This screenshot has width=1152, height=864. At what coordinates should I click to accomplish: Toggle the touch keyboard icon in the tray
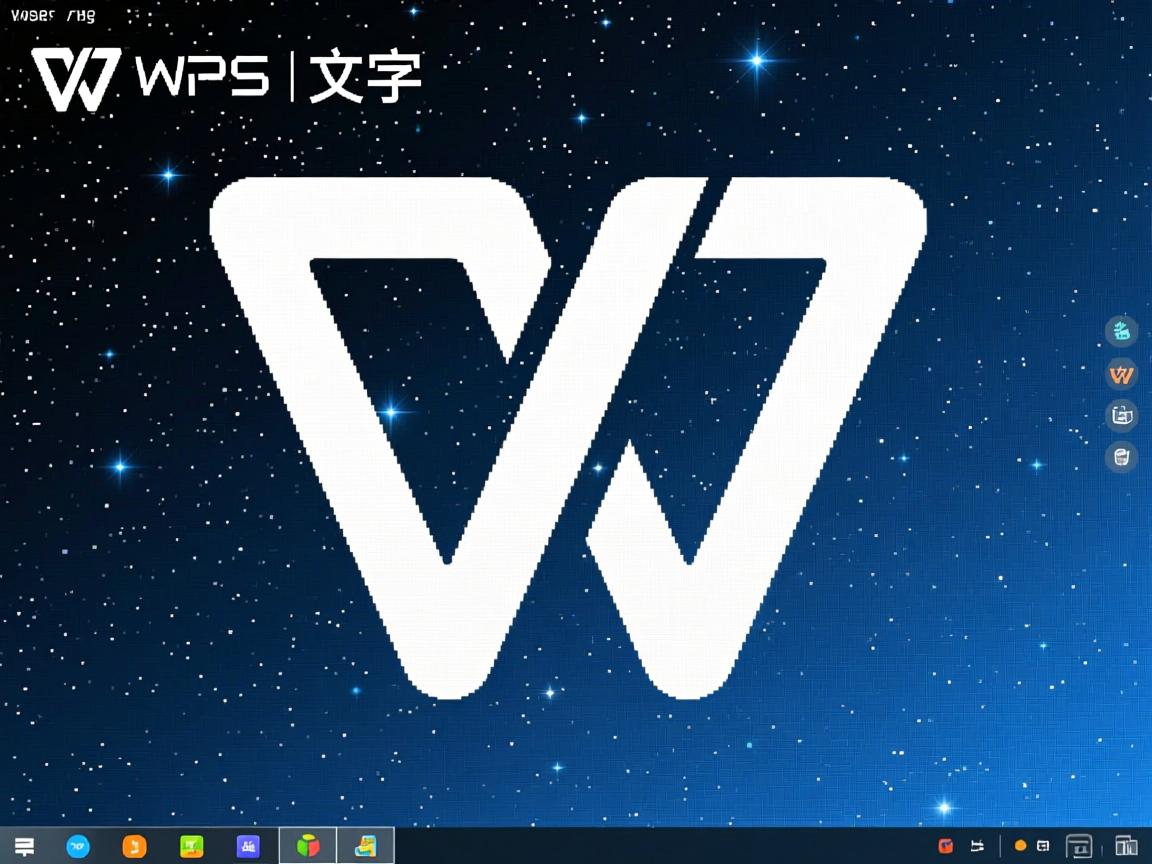pyautogui.click(x=1043, y=847)
